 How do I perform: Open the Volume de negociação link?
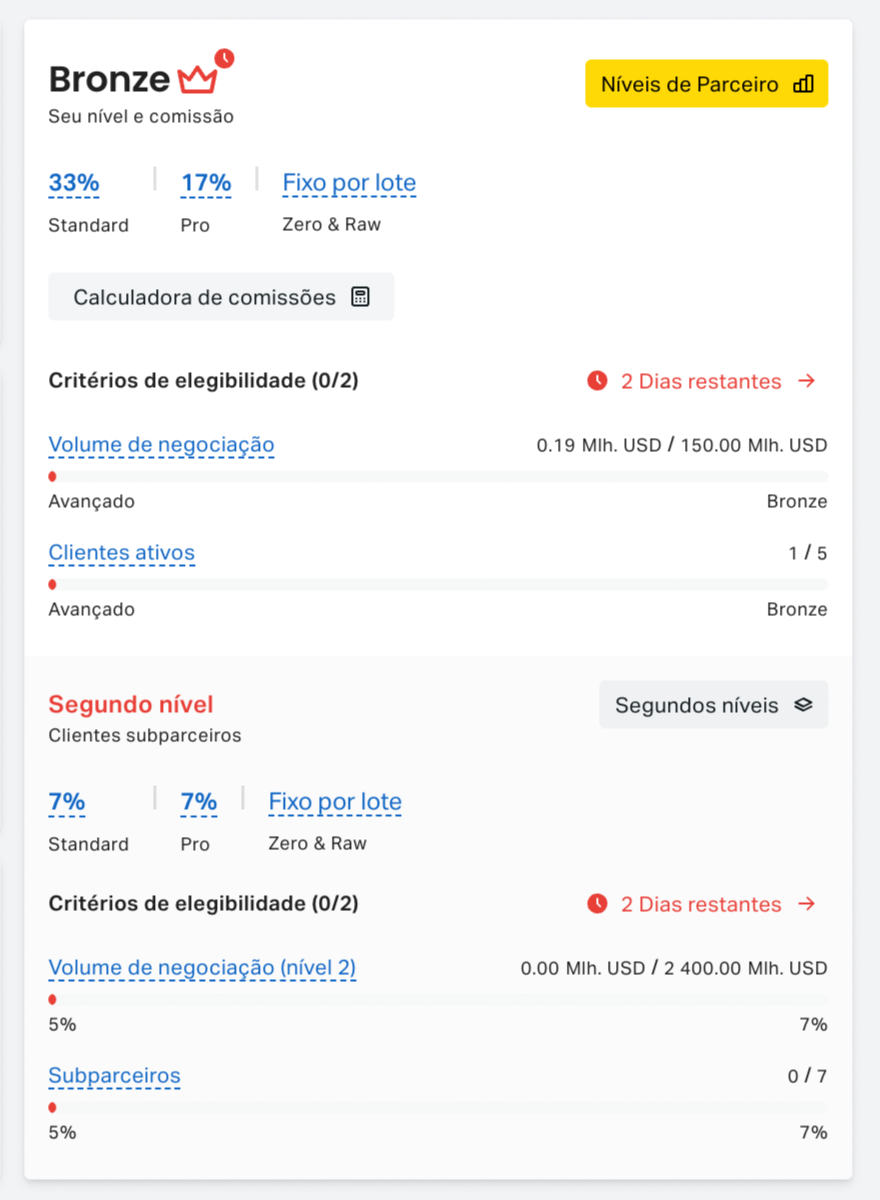[x=161, y=445]
